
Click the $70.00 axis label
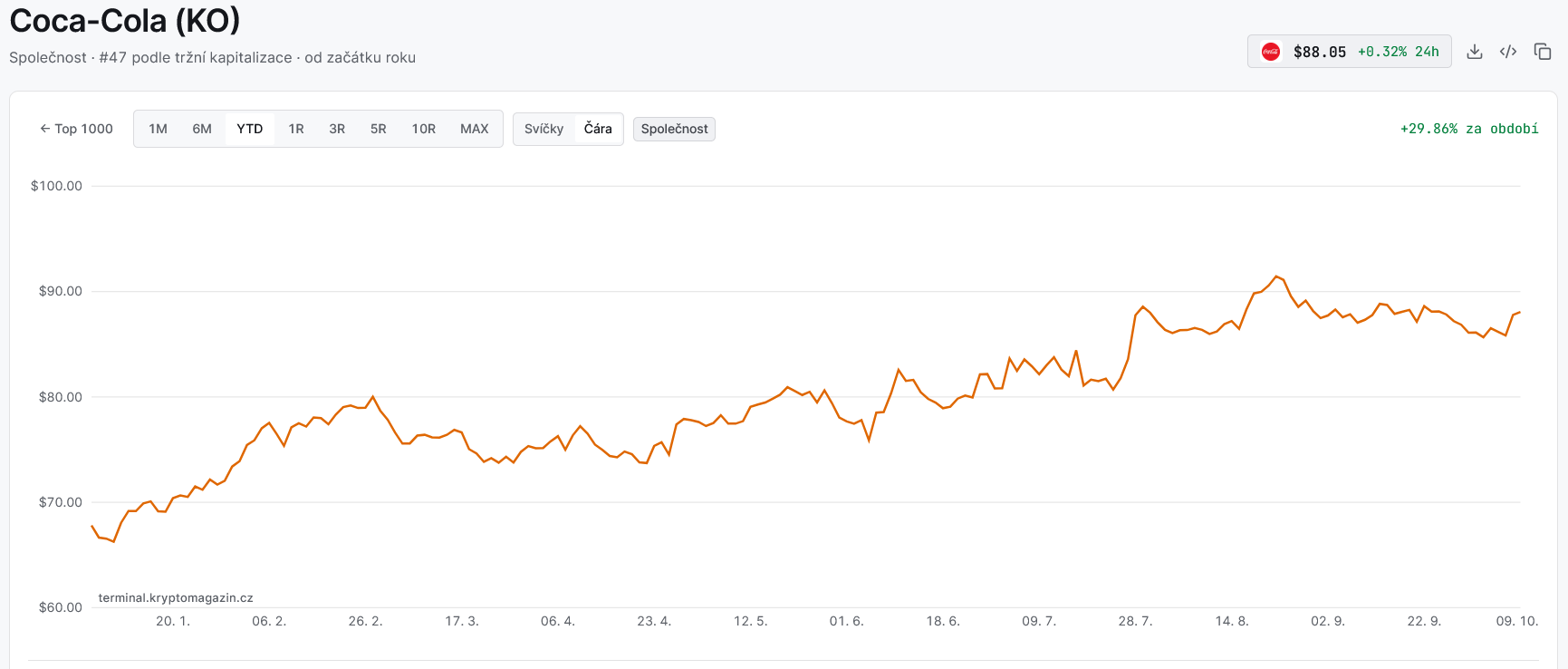point(61,502)
